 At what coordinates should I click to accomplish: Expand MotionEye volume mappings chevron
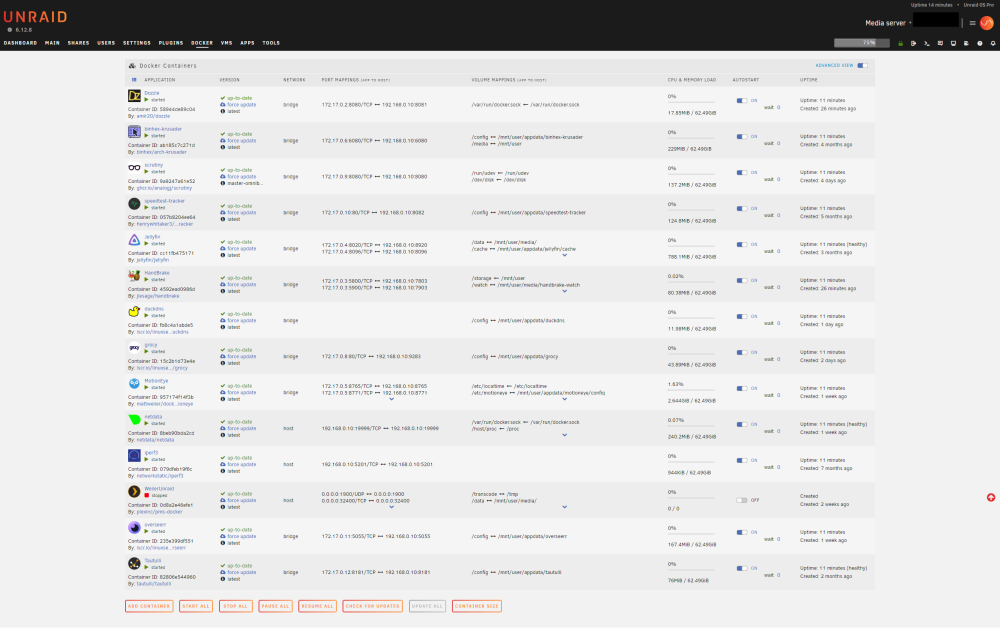pos(564,399)
